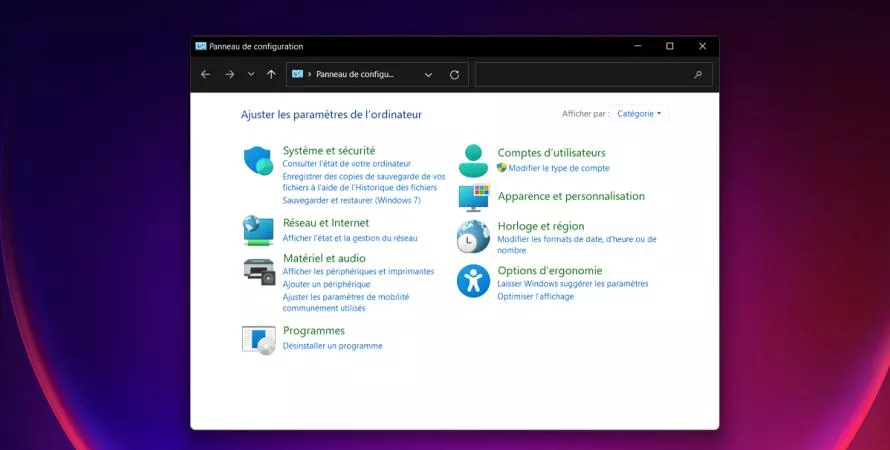Close the Panneau de configuration window
This screenshot has height=450, width=890.
click(x=702, y=46)
